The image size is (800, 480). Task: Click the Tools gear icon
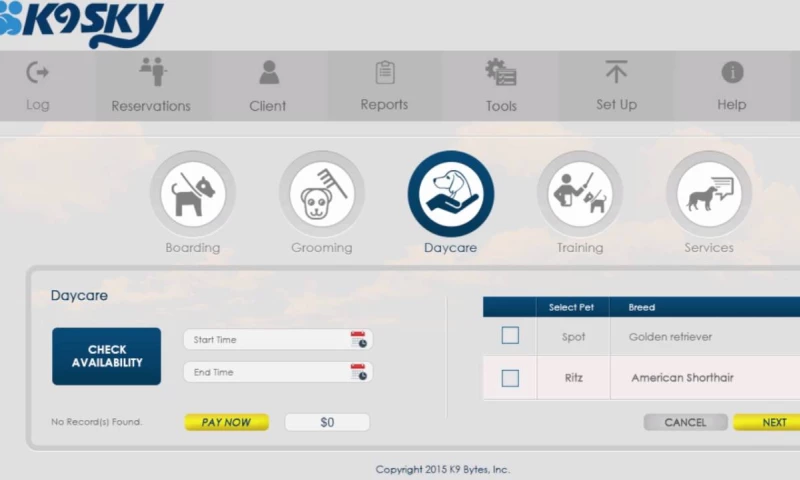point(501,72)
